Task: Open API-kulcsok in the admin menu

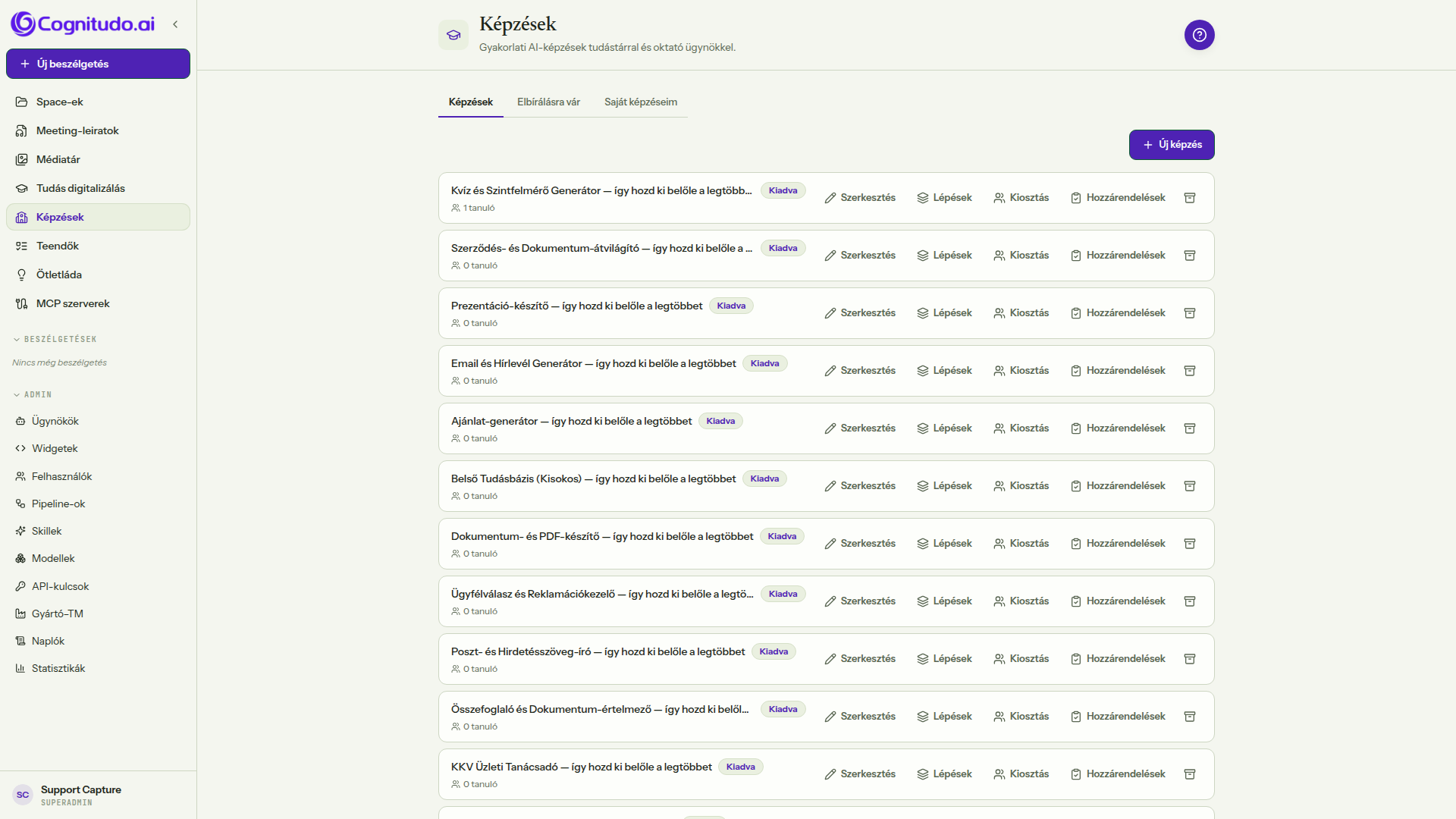Action: tap(98, 586)
